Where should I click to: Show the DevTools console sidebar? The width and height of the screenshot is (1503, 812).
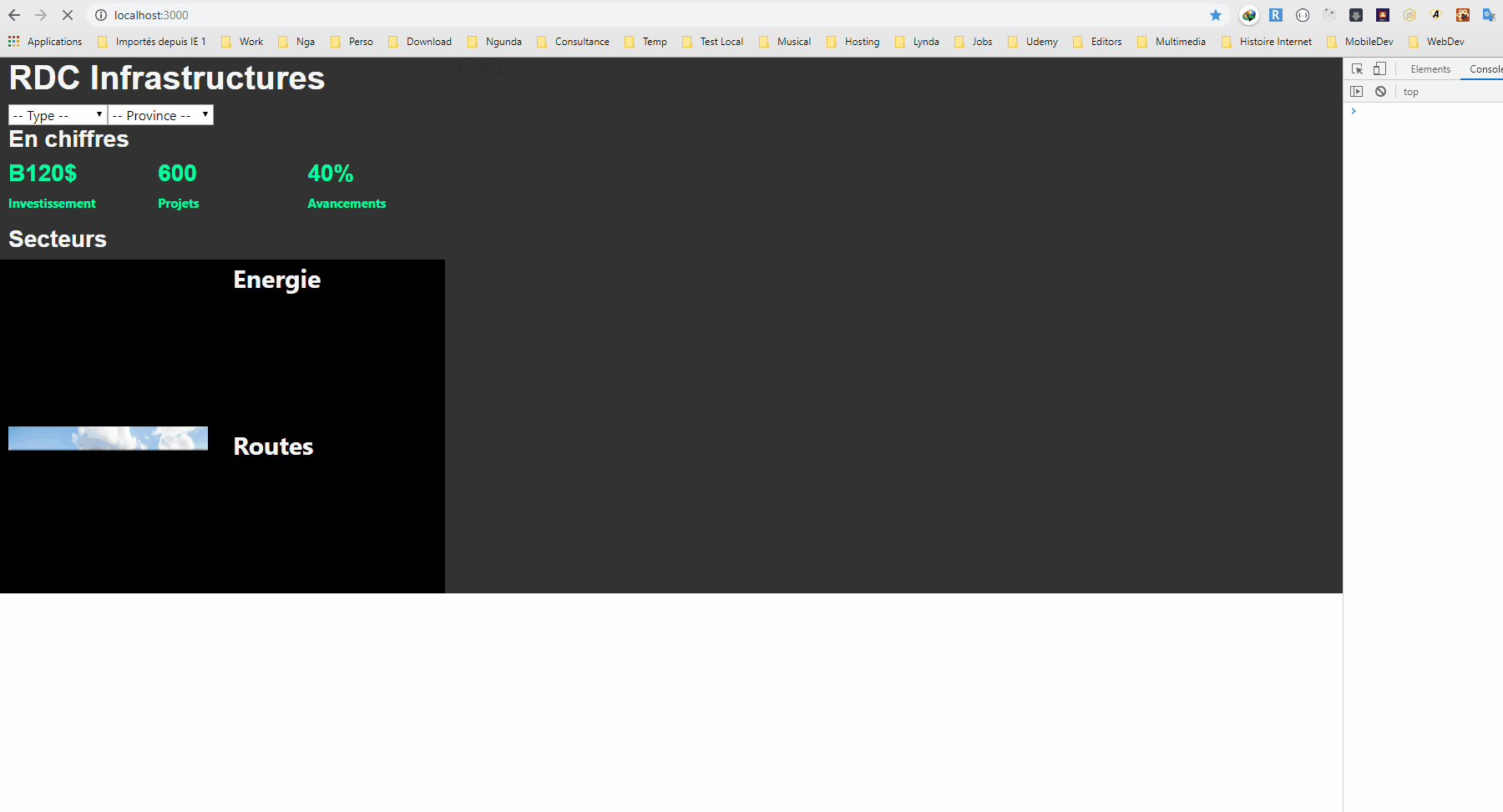[x=1357, y=92]
